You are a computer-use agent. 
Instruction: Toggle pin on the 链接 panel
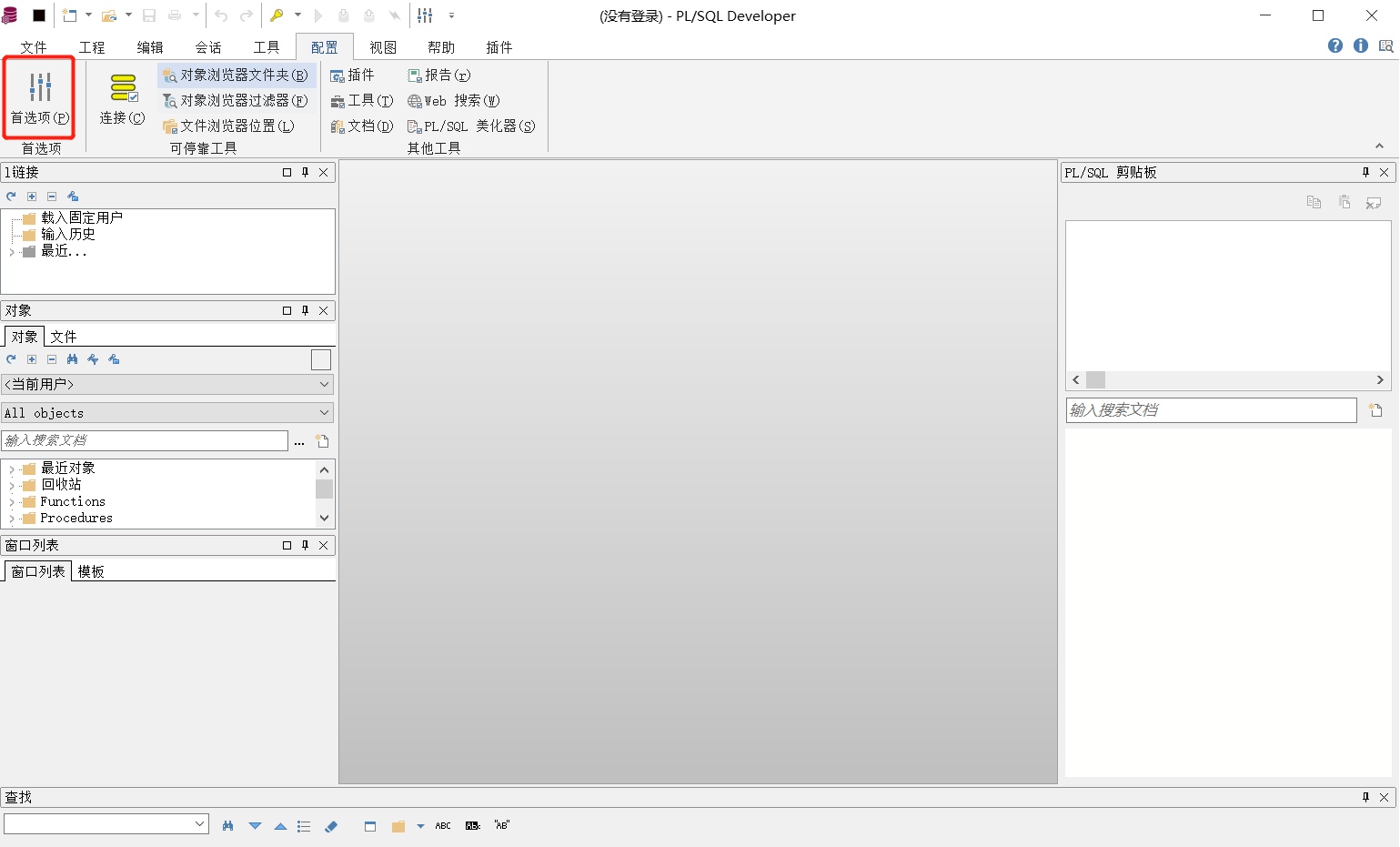305,172
